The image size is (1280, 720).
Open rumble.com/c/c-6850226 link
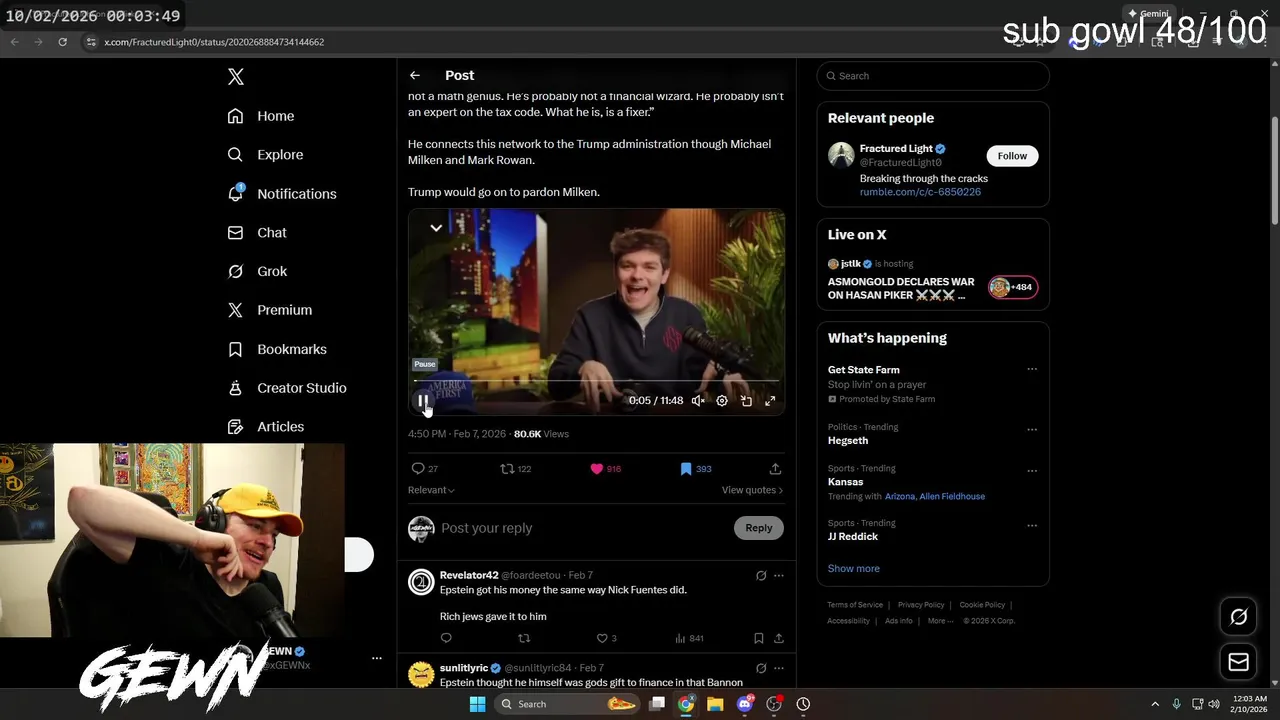pos(920,192)
